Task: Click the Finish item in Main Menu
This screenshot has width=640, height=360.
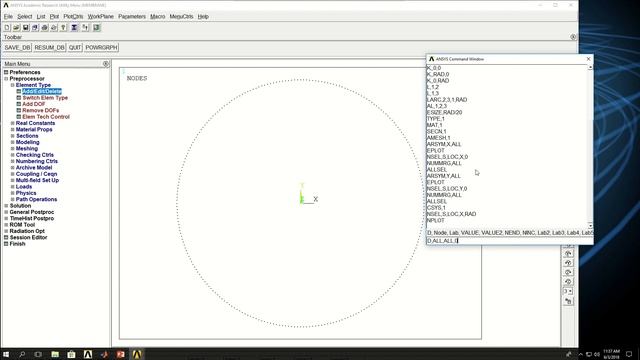Action: [17, 244]
